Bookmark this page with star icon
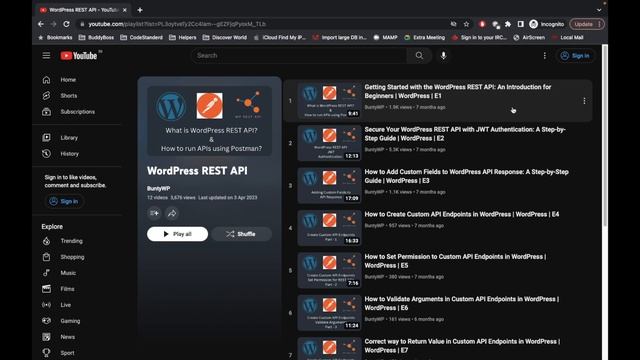The width and height of the screenshot is (640, 360). [466, 24]
